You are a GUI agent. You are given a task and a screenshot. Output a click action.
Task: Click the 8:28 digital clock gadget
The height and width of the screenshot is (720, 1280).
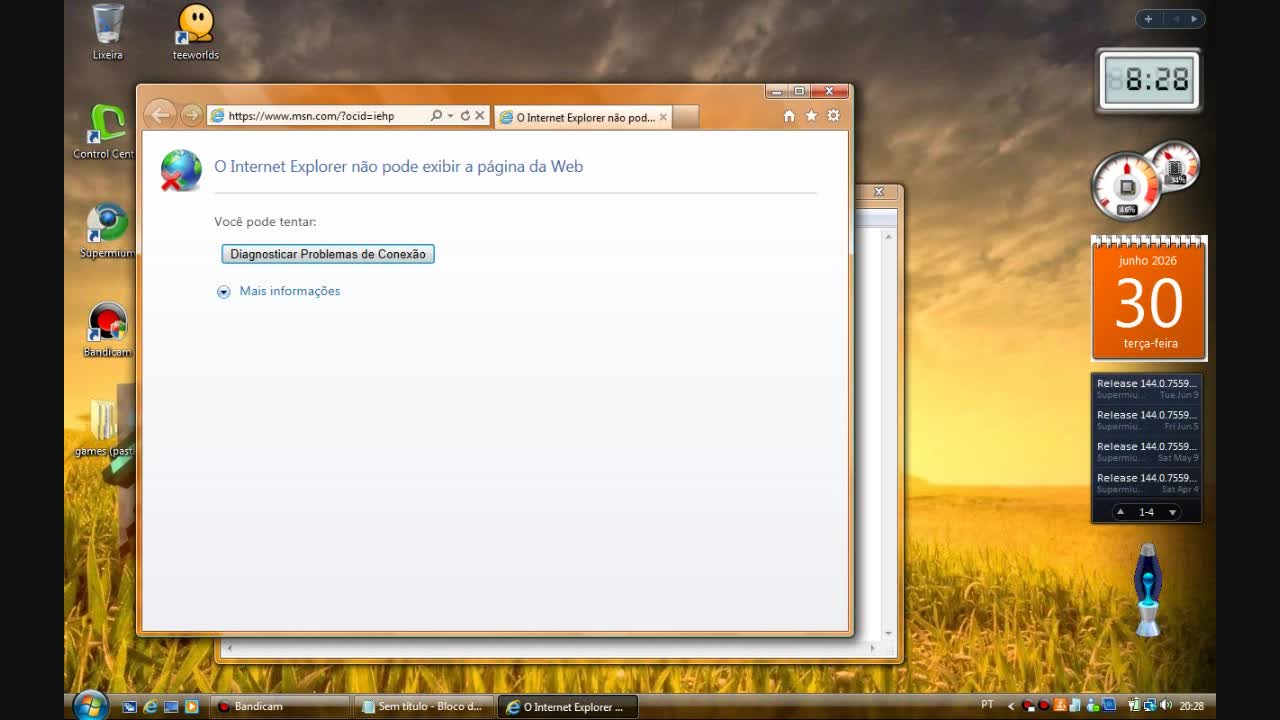point(1148,81)
